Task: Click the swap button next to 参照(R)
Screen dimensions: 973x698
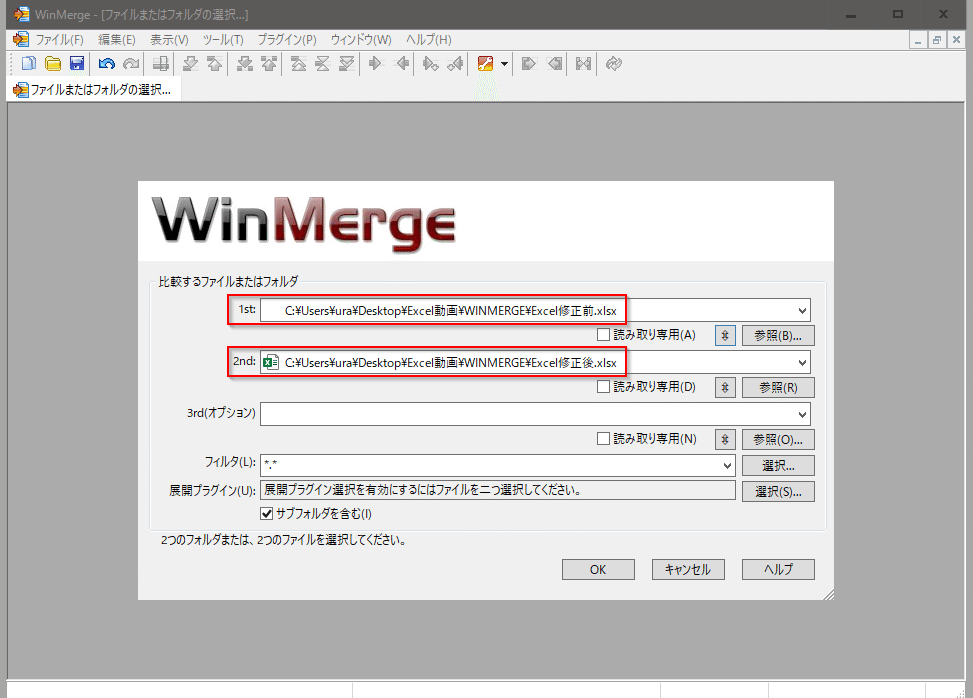Action: pyautogui.click(x=724, y=387)
